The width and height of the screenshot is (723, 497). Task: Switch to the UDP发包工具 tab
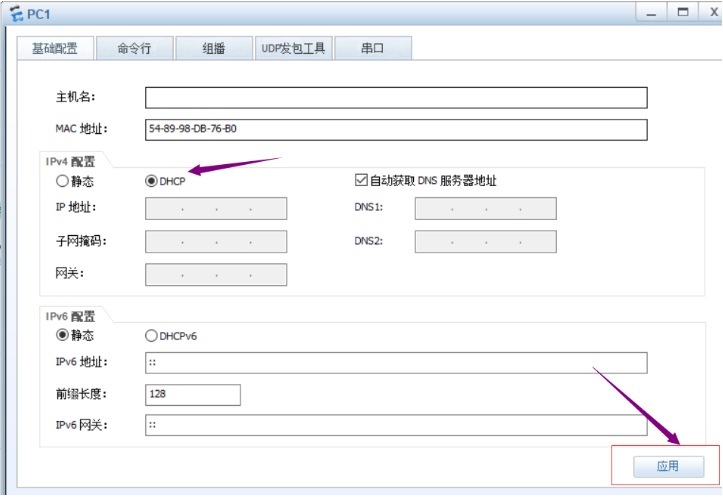(x=294, y=48)
